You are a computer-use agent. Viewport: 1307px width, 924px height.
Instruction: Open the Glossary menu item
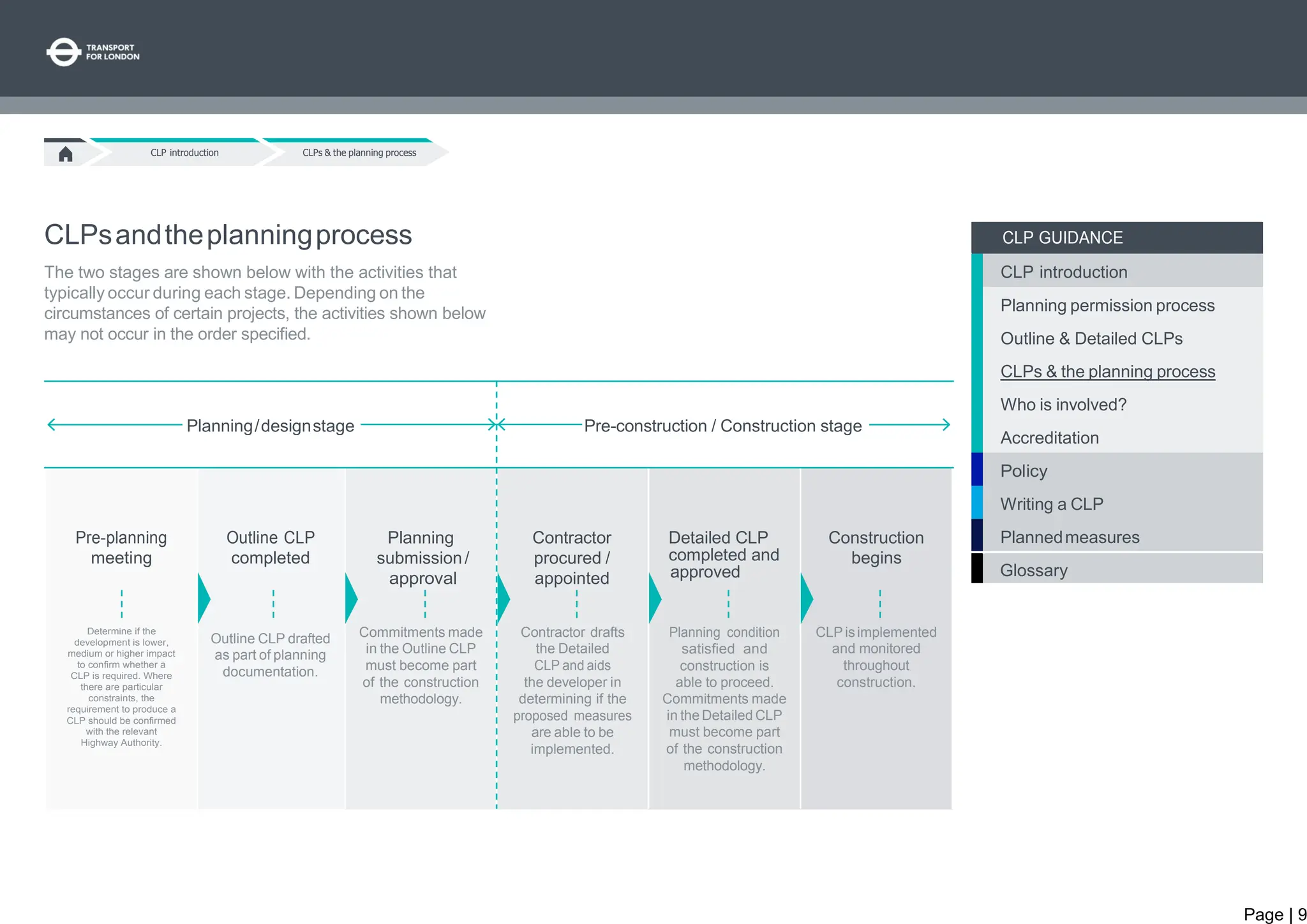1033,570
